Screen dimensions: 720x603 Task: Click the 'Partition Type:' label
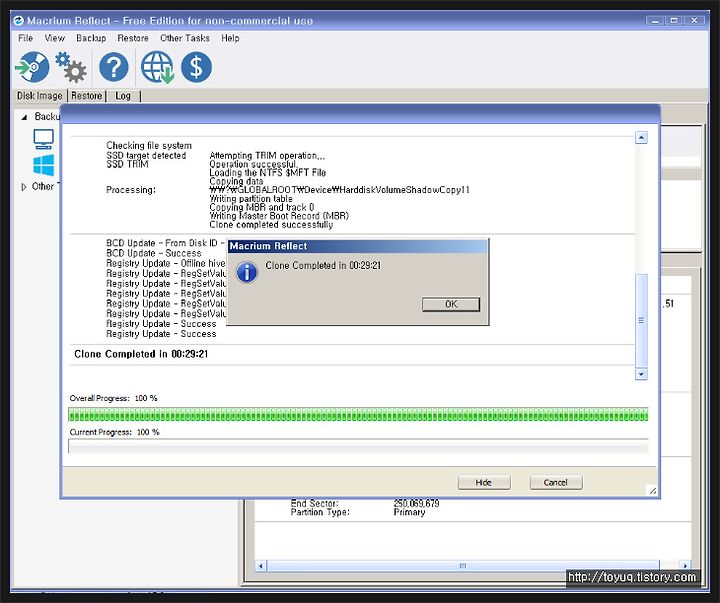320,512
